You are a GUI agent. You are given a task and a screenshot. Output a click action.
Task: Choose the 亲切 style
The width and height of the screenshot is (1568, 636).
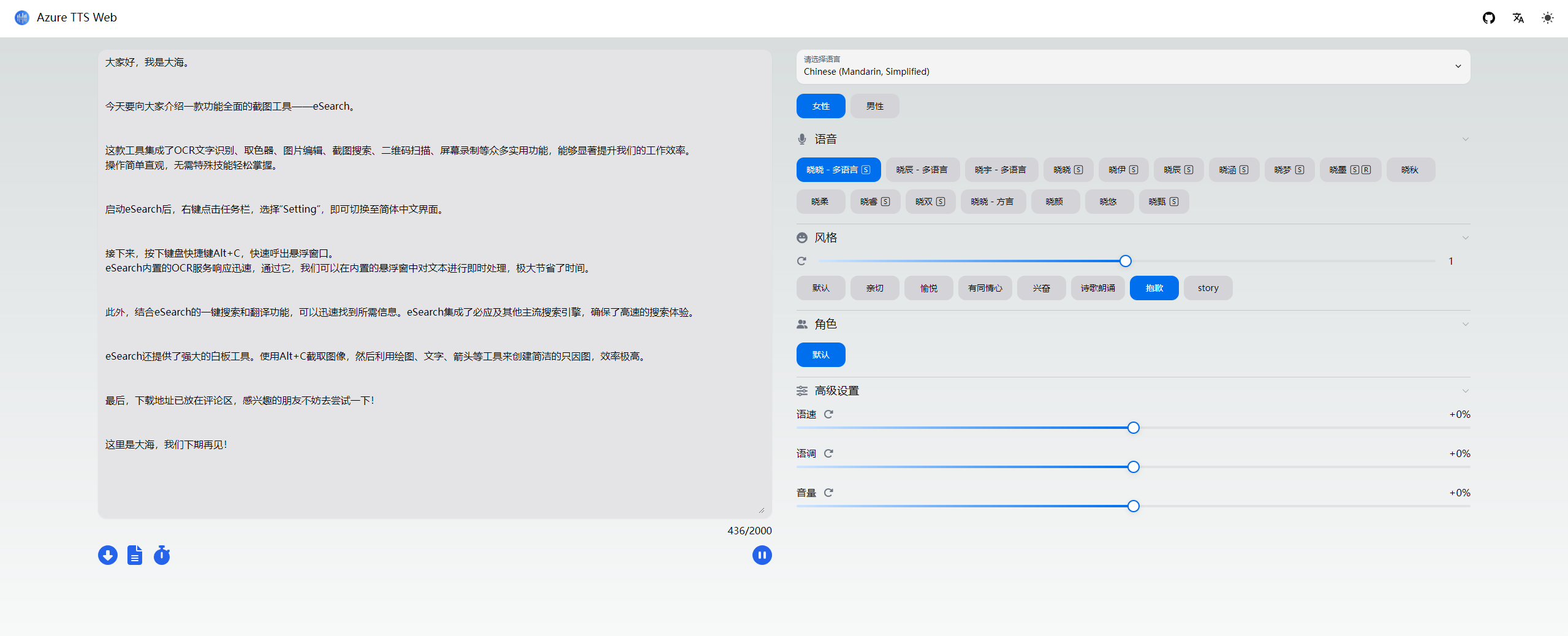click(x=874, y=288)
